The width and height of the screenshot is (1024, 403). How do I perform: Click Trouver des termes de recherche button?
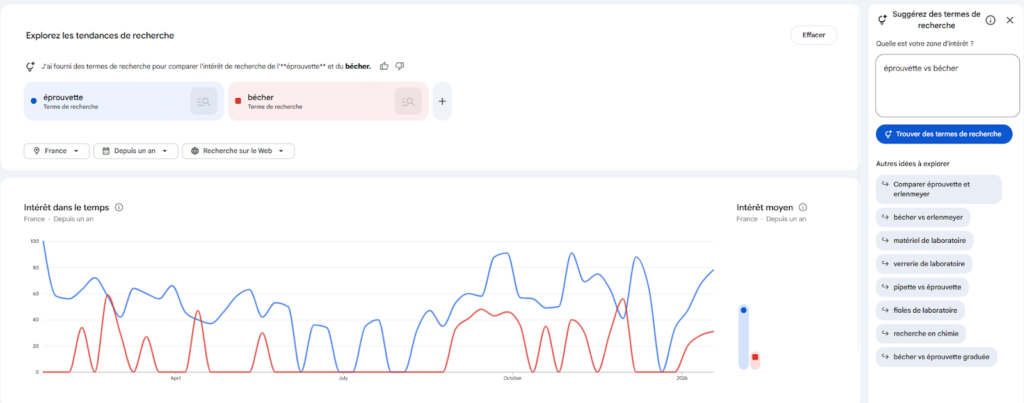pyautogui.click(x=944, y=134)
